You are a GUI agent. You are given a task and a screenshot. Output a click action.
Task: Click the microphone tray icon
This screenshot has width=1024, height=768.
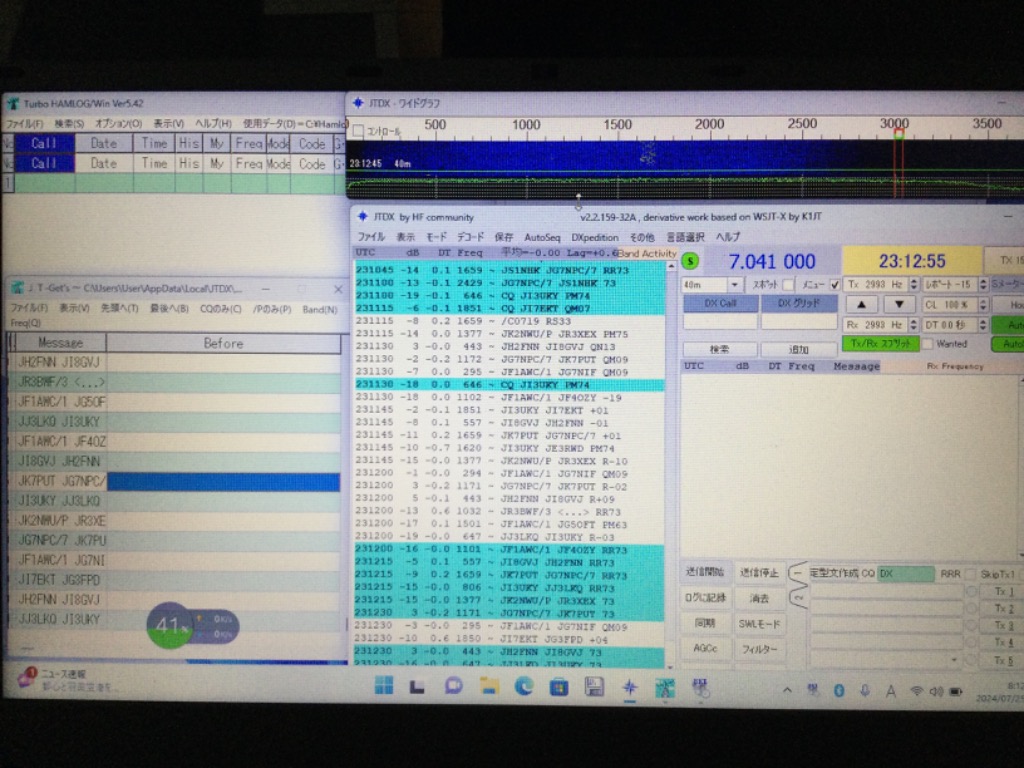pos(865,690)
